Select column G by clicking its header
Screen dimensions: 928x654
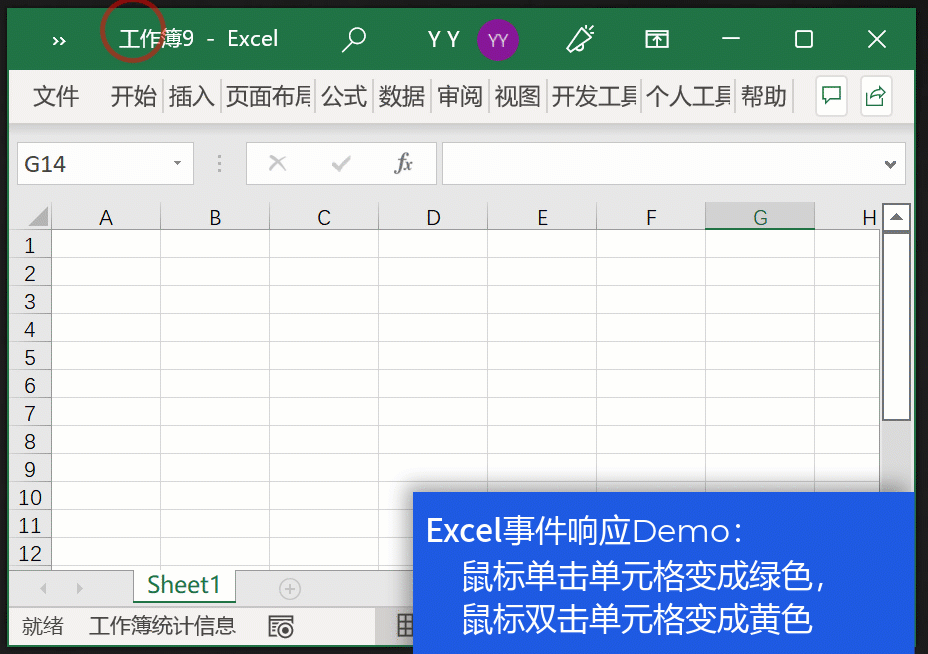(759, 216)
